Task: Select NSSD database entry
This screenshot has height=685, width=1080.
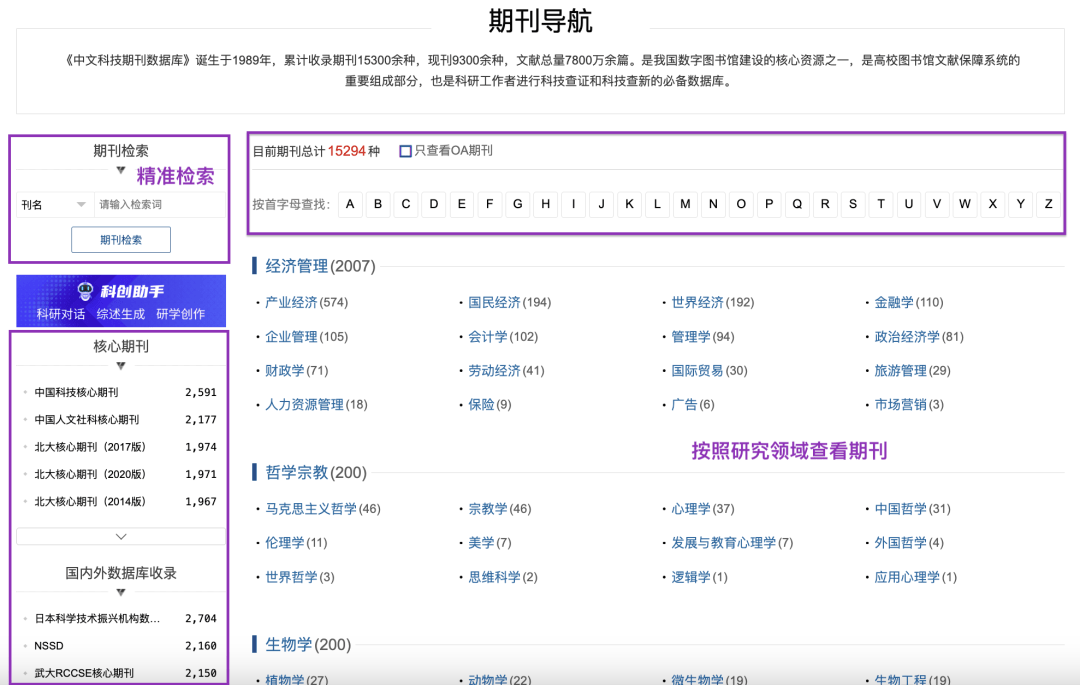Action: pyautogui.click(x=49, y=646)
